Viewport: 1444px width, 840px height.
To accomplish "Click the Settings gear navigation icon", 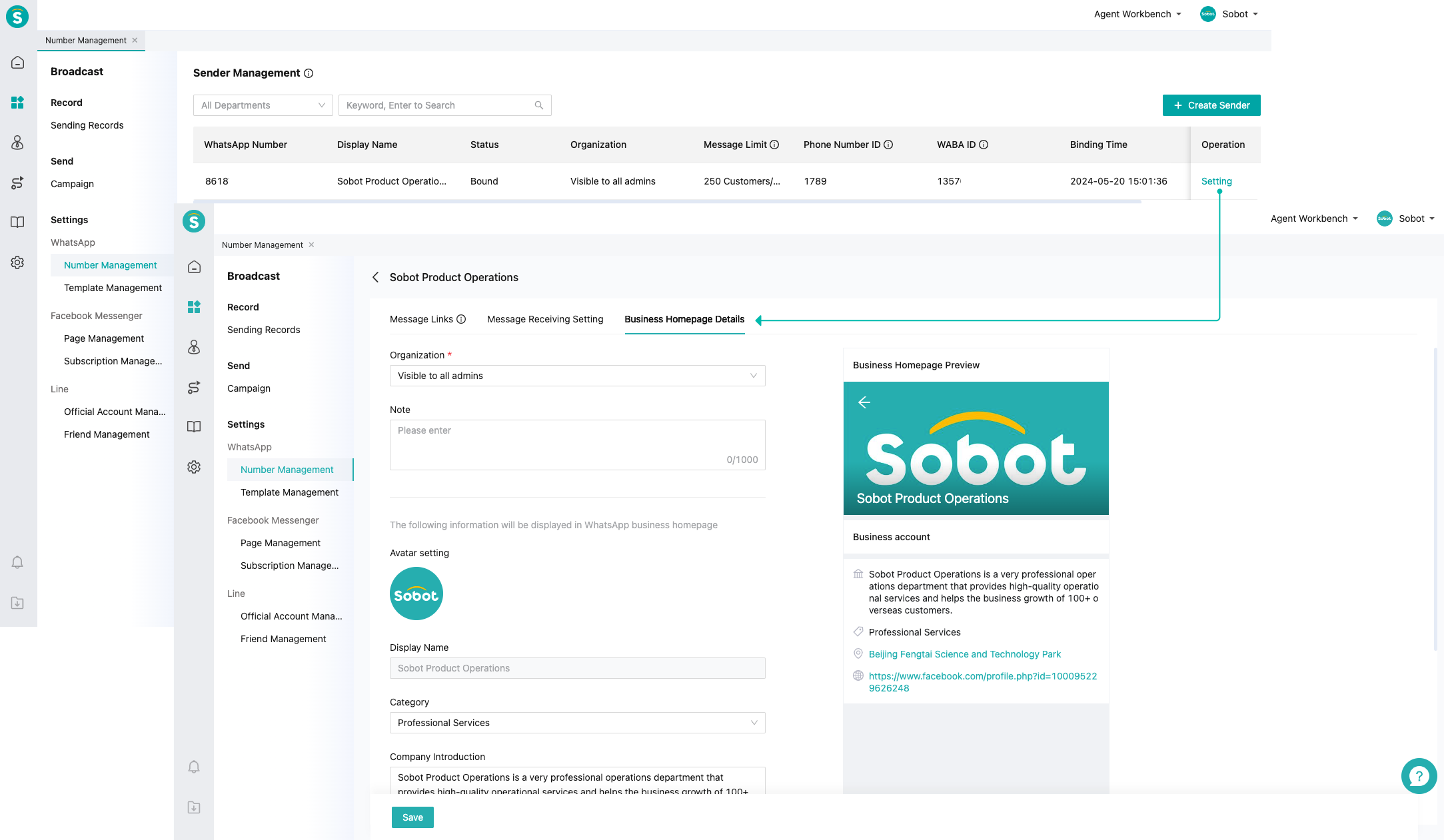I will [x=17, y=262].
